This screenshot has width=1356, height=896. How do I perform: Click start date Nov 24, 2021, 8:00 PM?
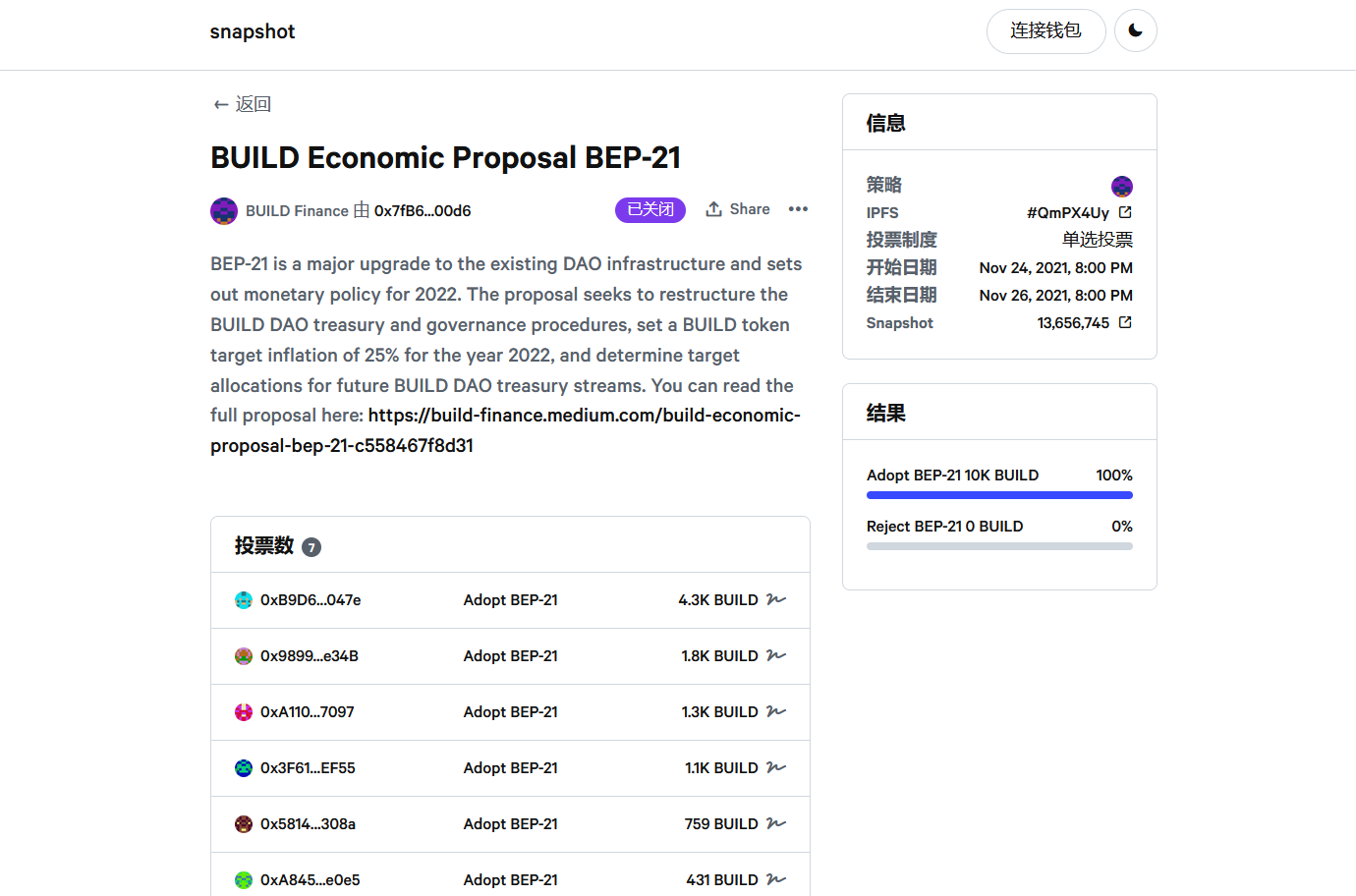tap(1056, 268)
